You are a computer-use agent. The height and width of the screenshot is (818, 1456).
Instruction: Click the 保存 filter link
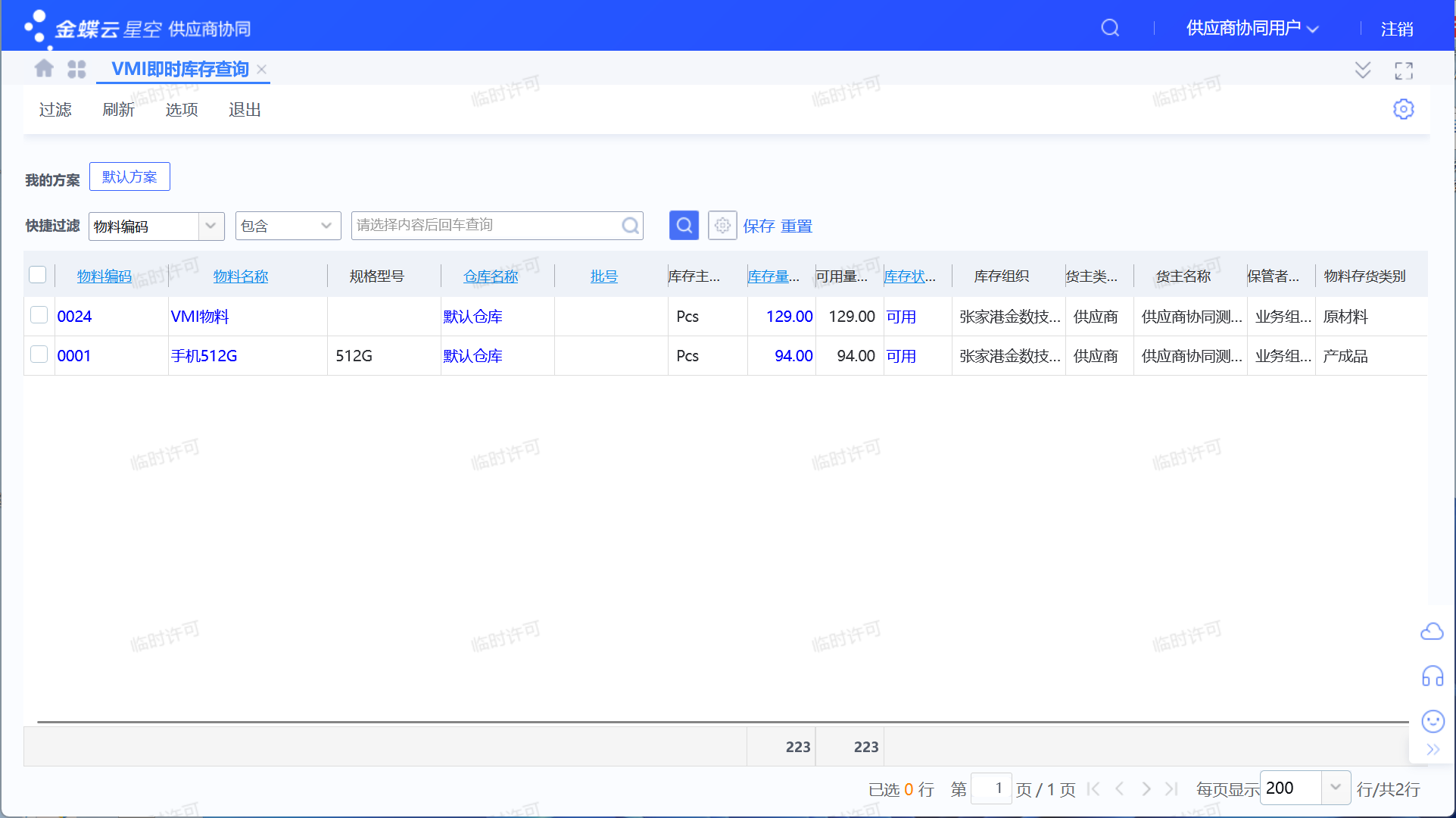click(759, 226)
